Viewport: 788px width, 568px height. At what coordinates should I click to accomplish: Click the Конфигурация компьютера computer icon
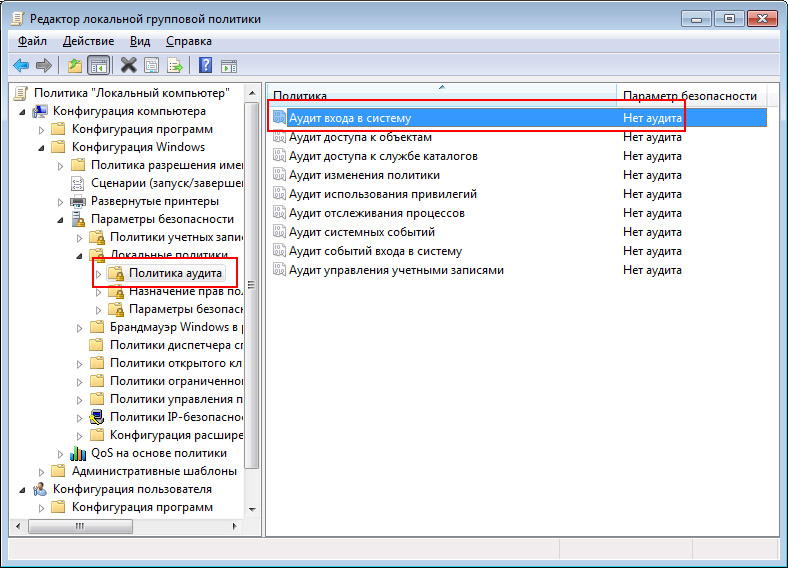(40, 111)
